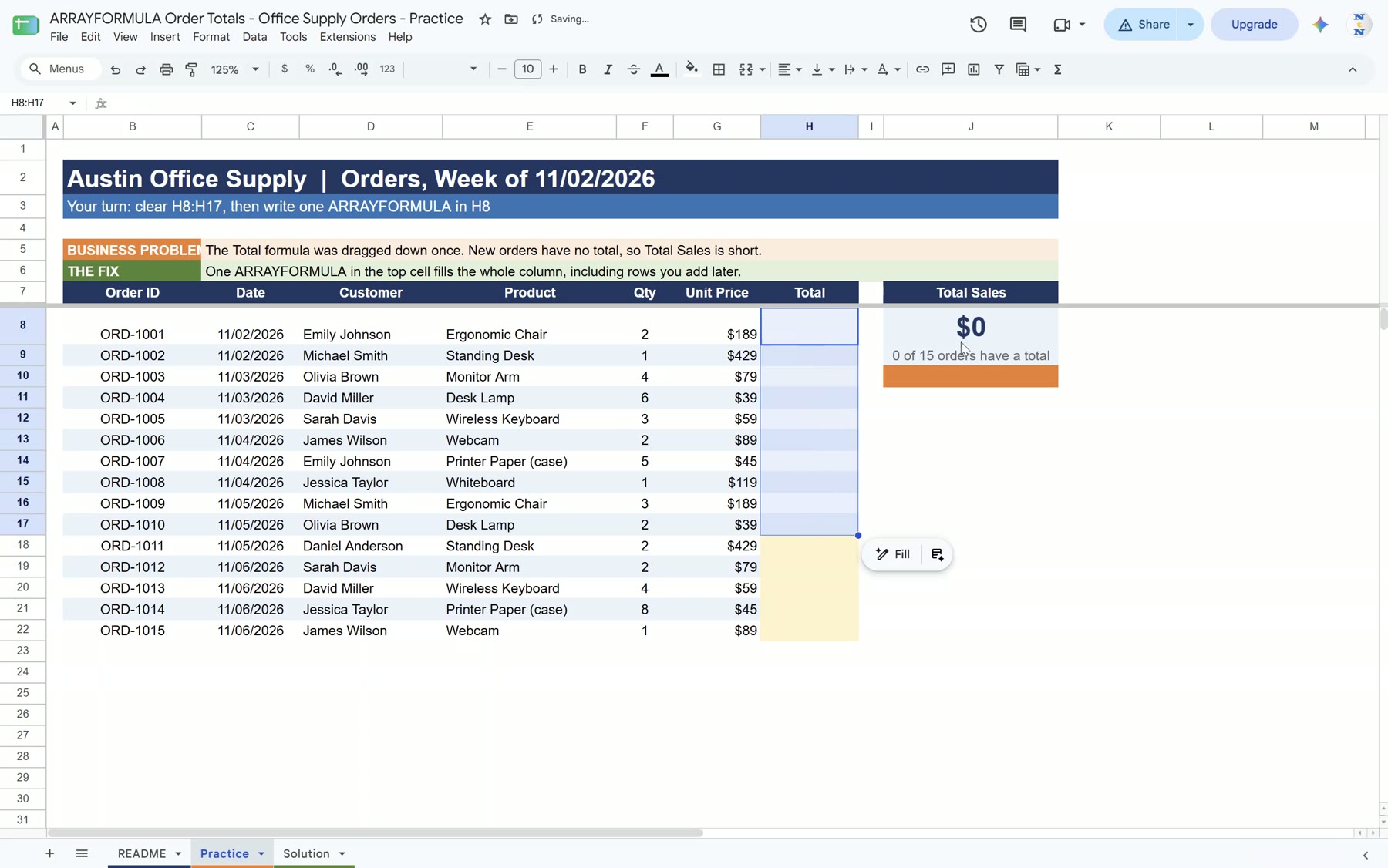
Task: Click the Fill suggestion button
Action: click(893, 554)
